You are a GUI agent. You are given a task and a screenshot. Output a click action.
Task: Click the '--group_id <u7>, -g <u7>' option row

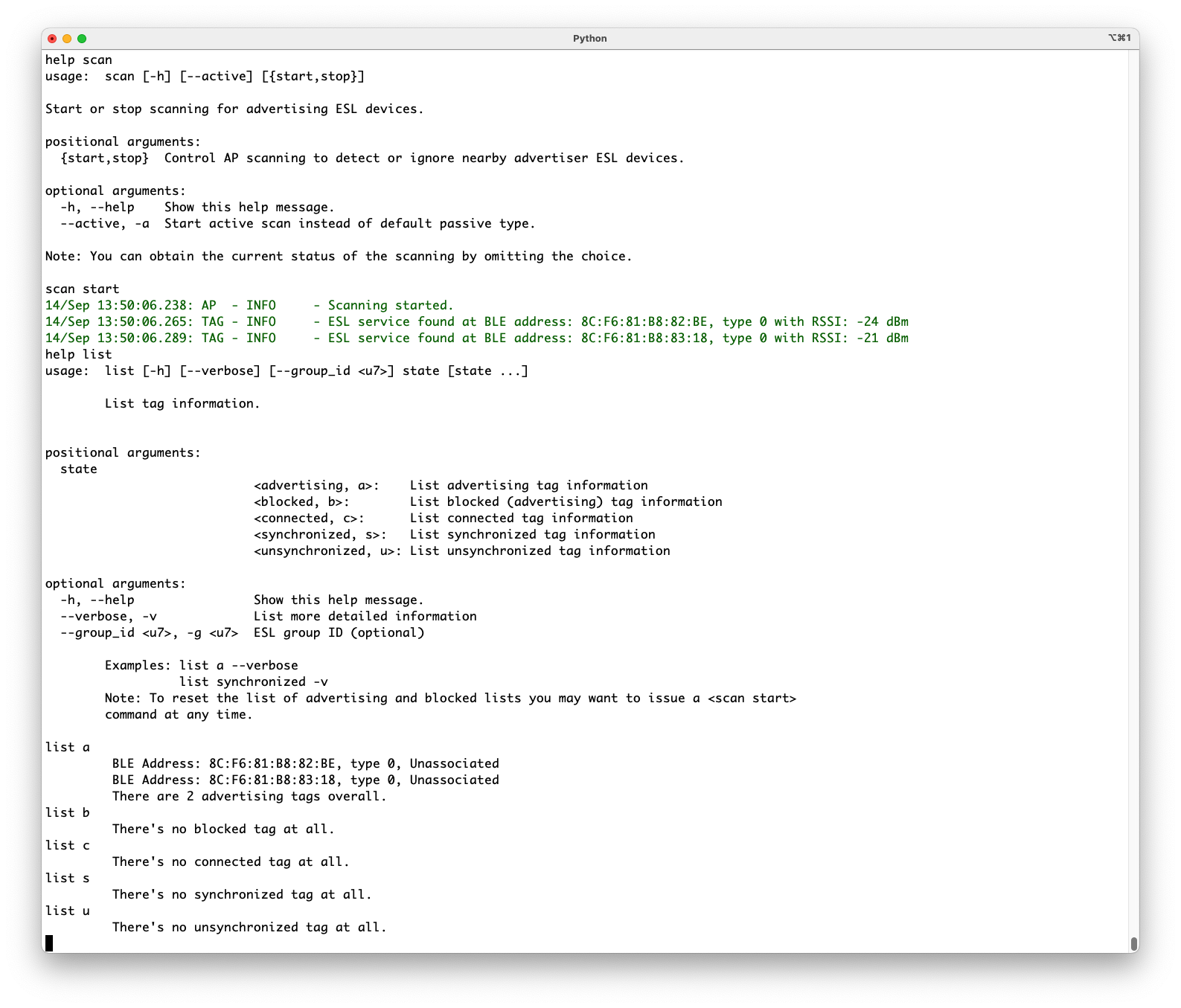point(243,632)
